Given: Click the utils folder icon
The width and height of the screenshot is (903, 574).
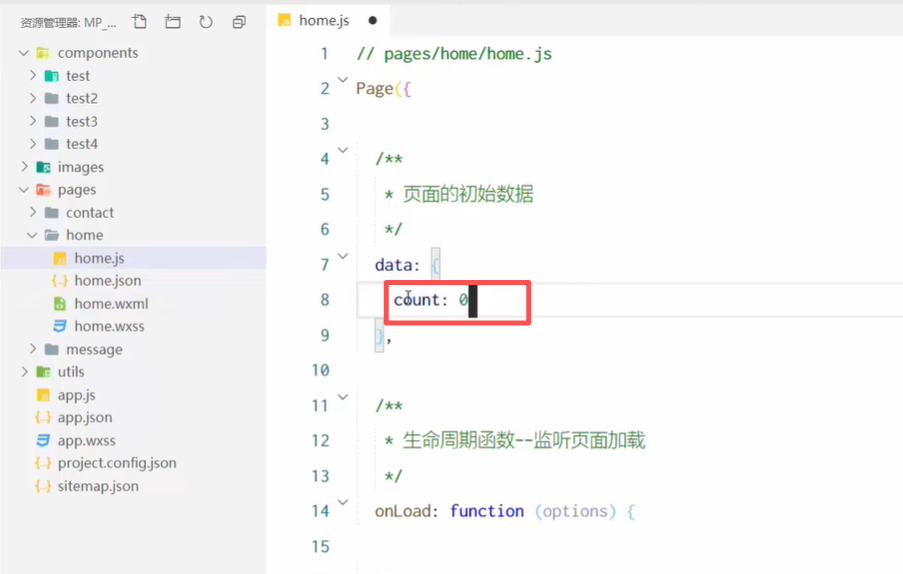Looking at the screenshot, I should [43, 372].
